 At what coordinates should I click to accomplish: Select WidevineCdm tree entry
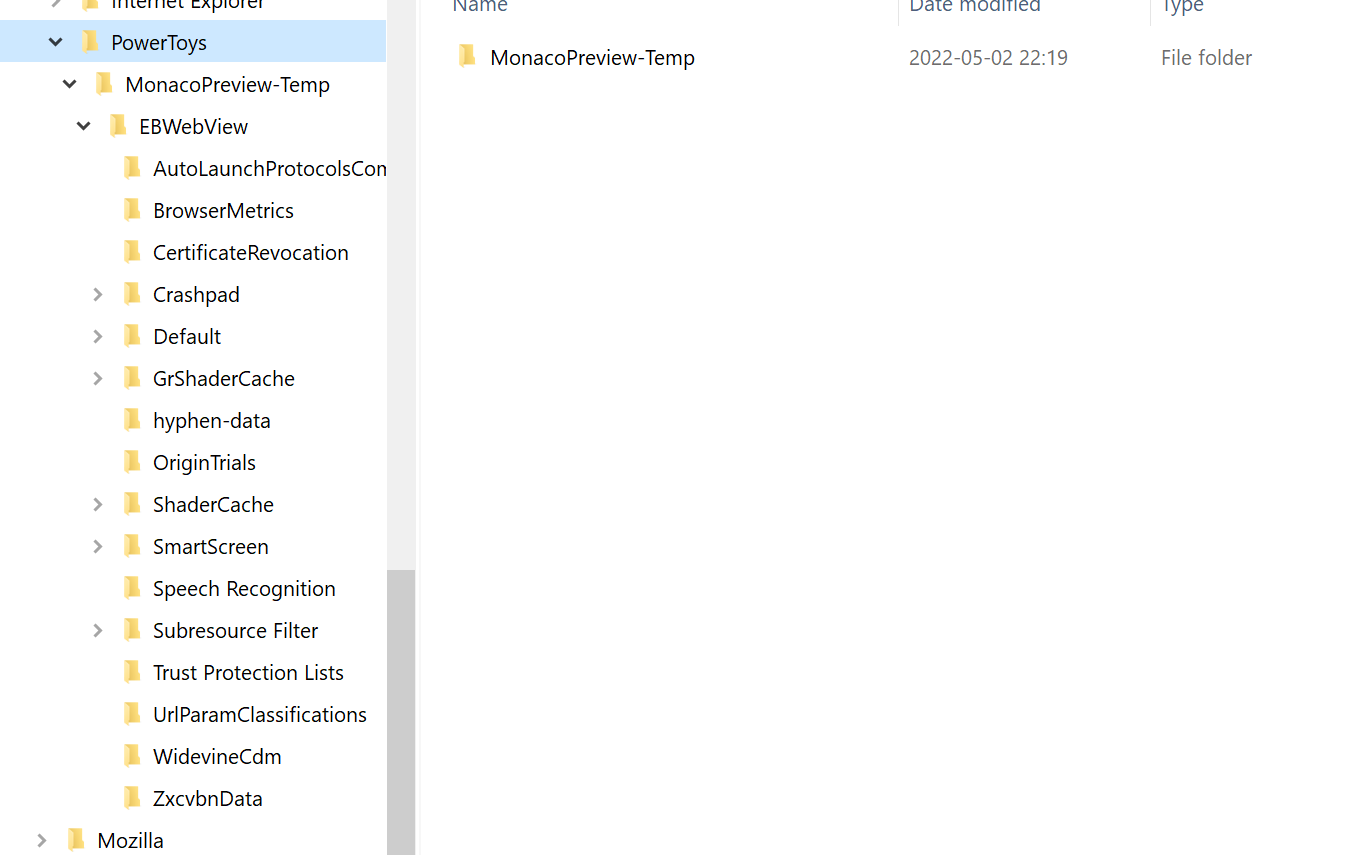click(x=217, y=757)
